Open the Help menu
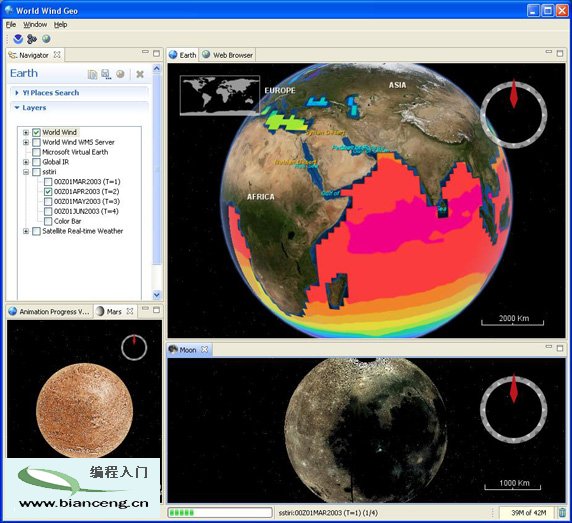Image resolution: width=572 pixels, height=523 pixels. [x=61, y=24]
